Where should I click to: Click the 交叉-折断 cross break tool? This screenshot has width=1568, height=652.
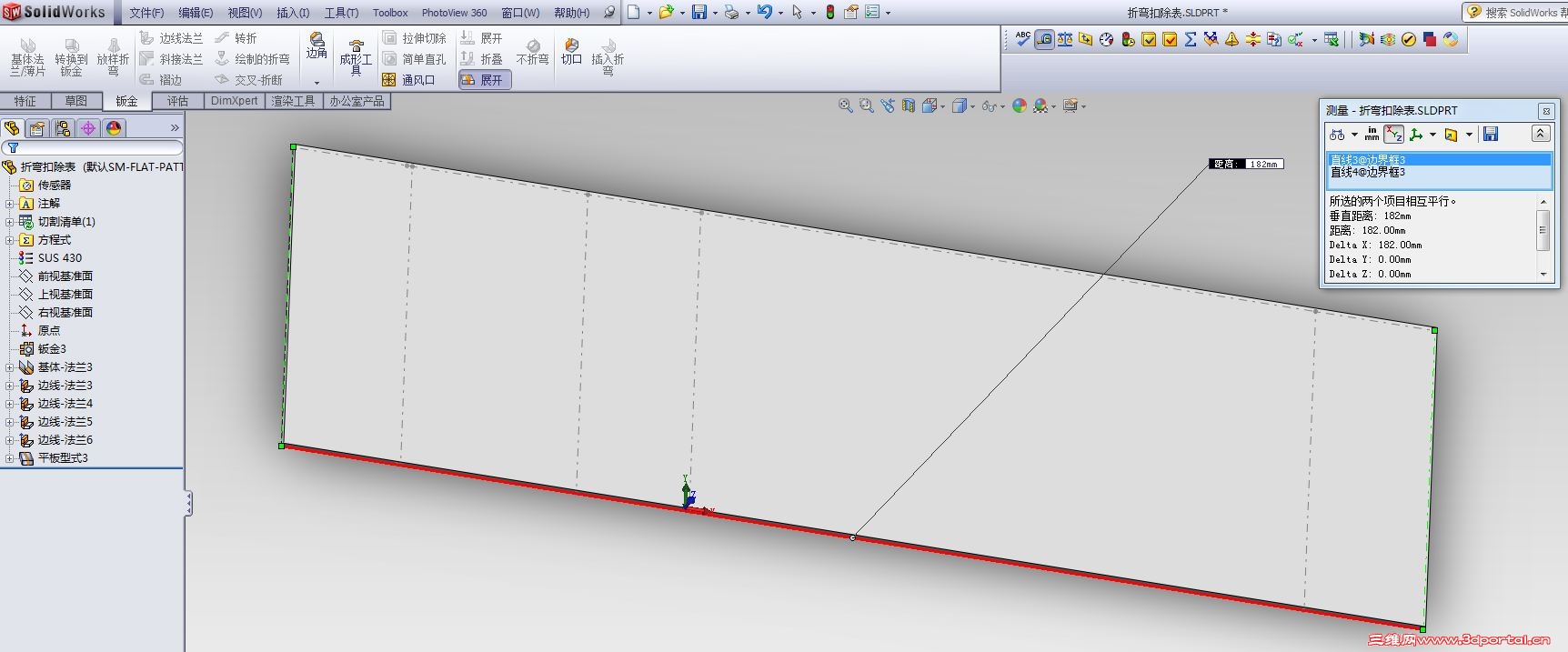click(248, 80)
